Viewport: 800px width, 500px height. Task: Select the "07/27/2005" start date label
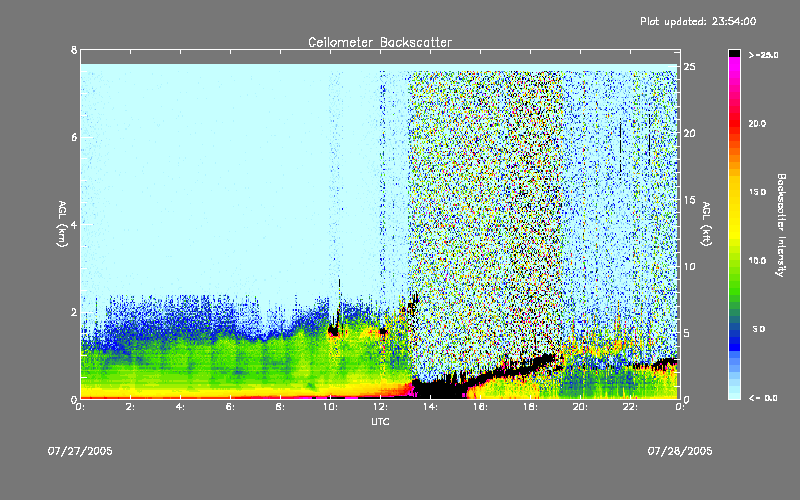pyautogui.click(x=80, y=451)
